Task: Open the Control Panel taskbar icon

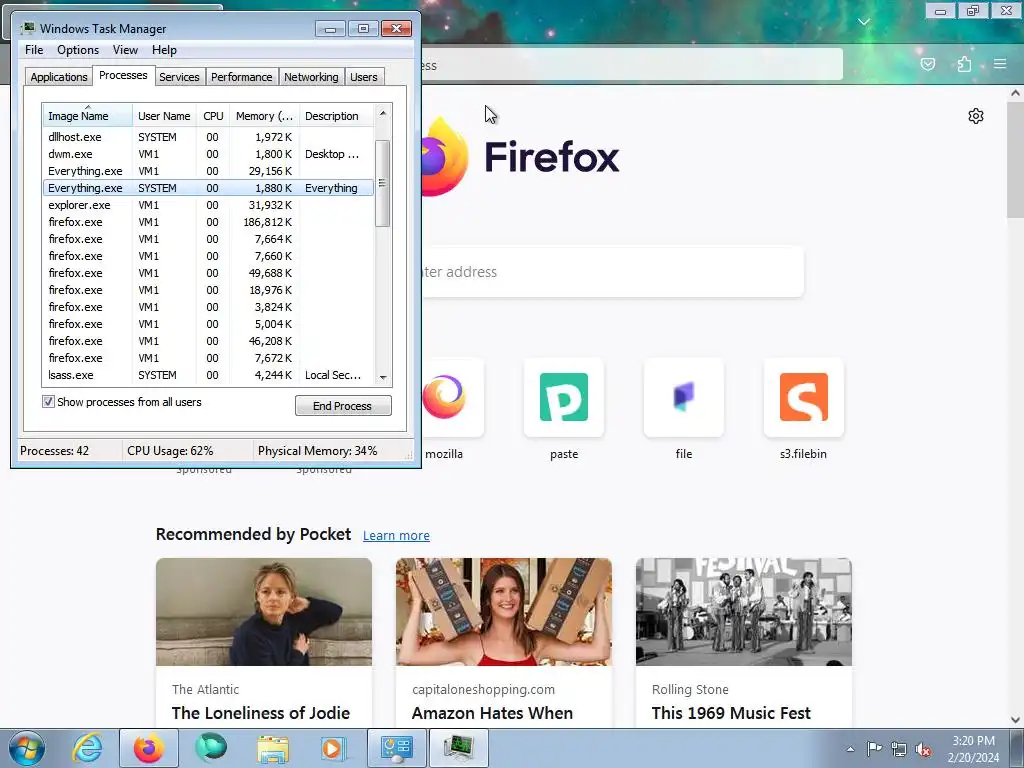Action: click(396, 748)
